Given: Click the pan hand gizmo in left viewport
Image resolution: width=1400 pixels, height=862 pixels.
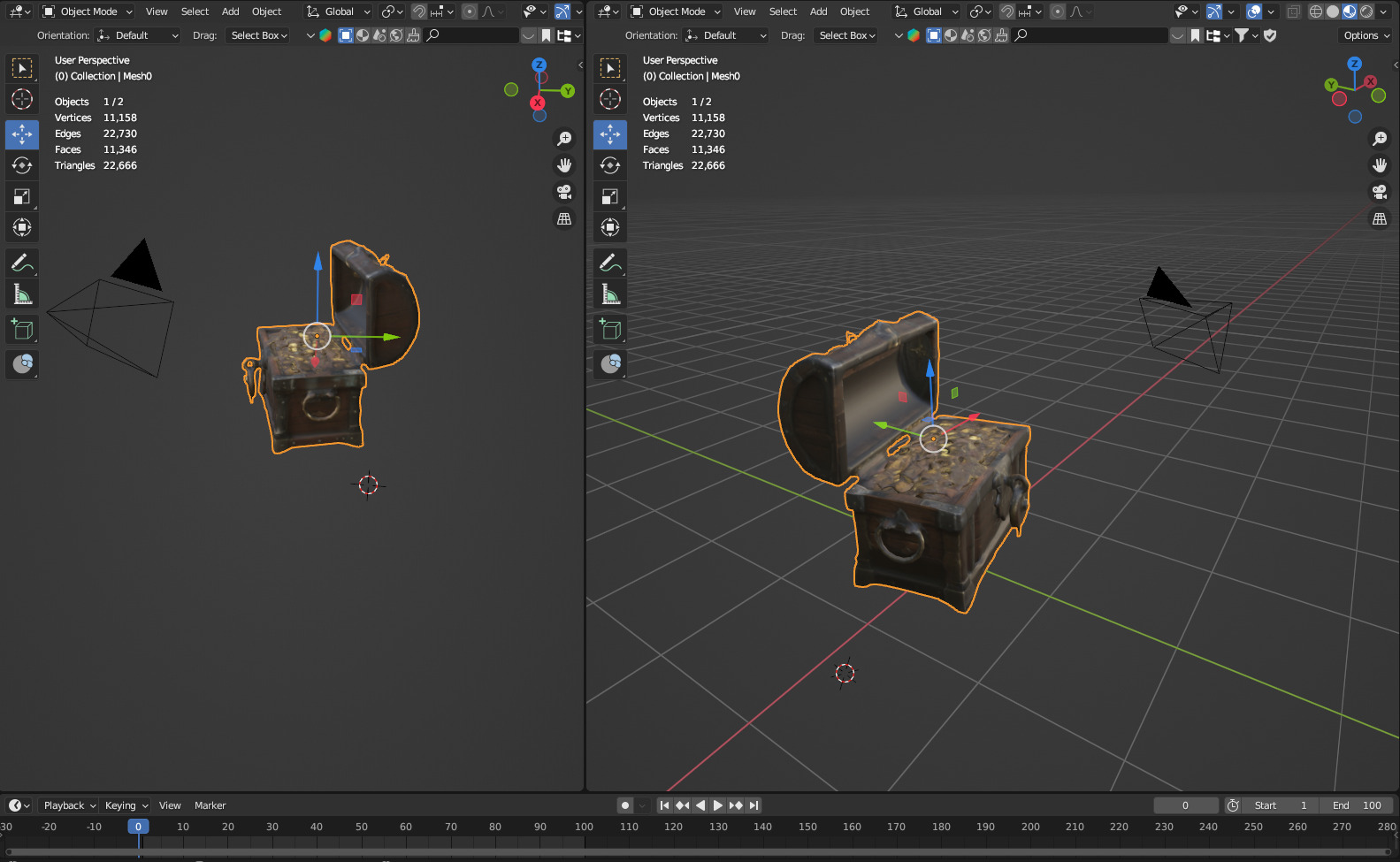Looking at the screenshot, I should pos(564,165).
